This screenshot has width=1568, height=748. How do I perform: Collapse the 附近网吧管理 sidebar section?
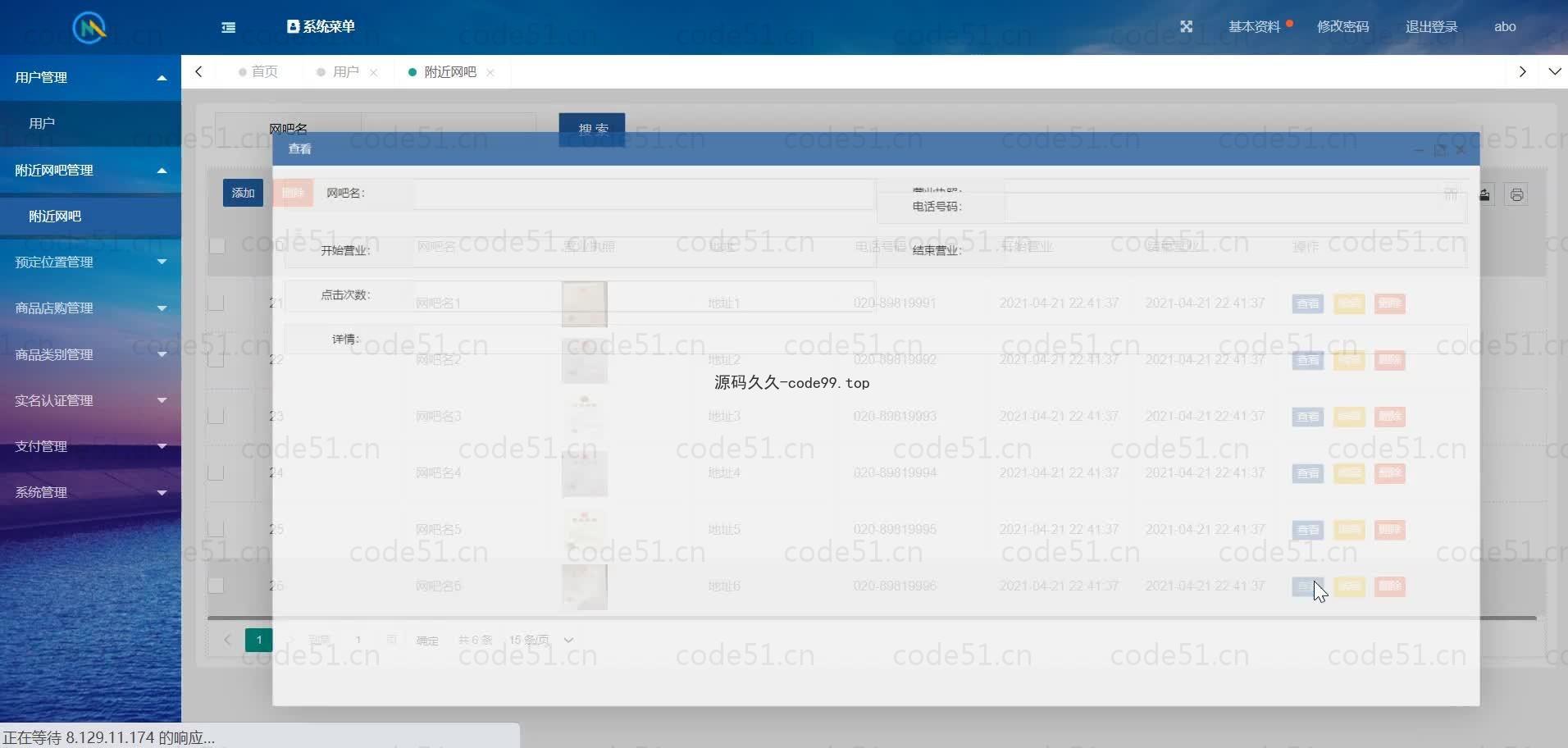[90, 171]
